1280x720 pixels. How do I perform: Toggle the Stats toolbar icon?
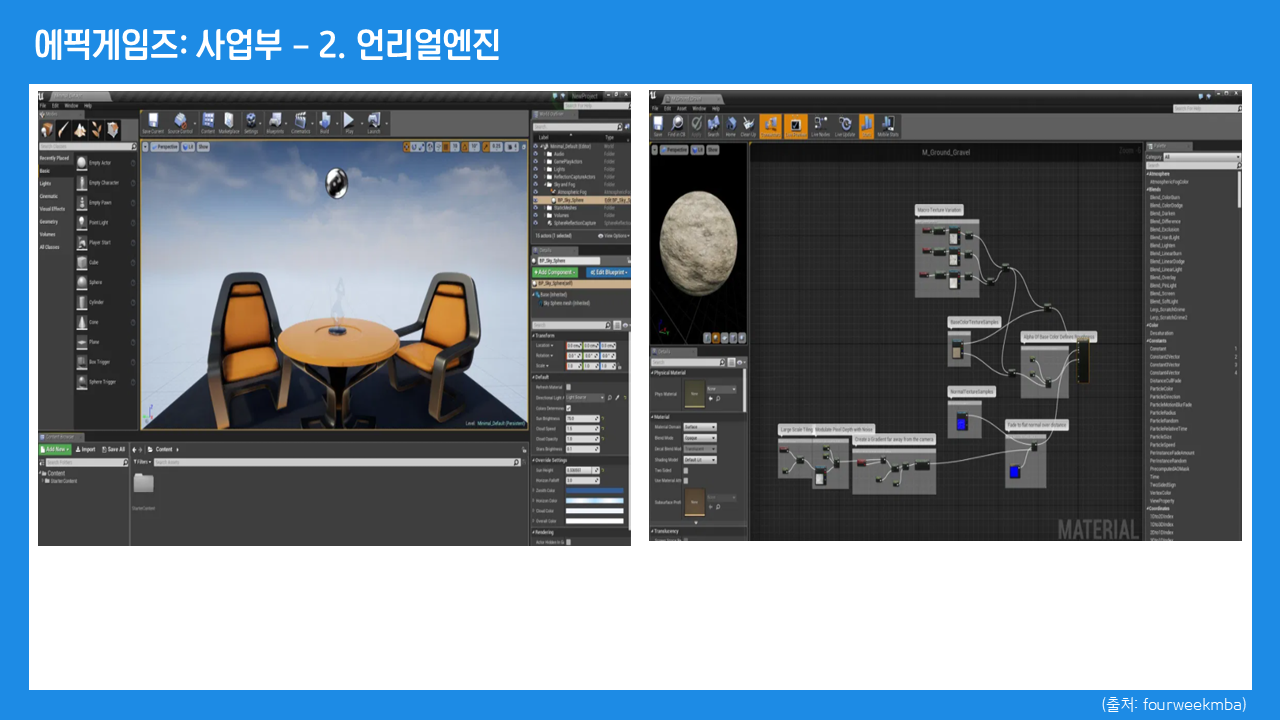tap(866, 126)
